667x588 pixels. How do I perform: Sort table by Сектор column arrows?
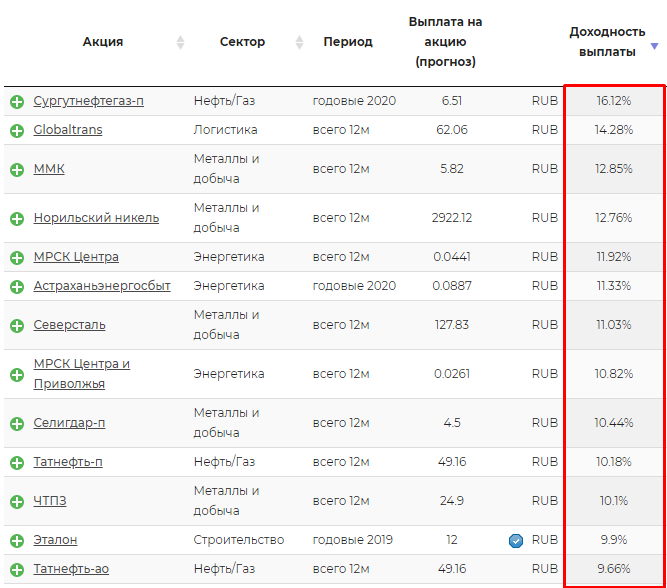[x=299, y=42]
